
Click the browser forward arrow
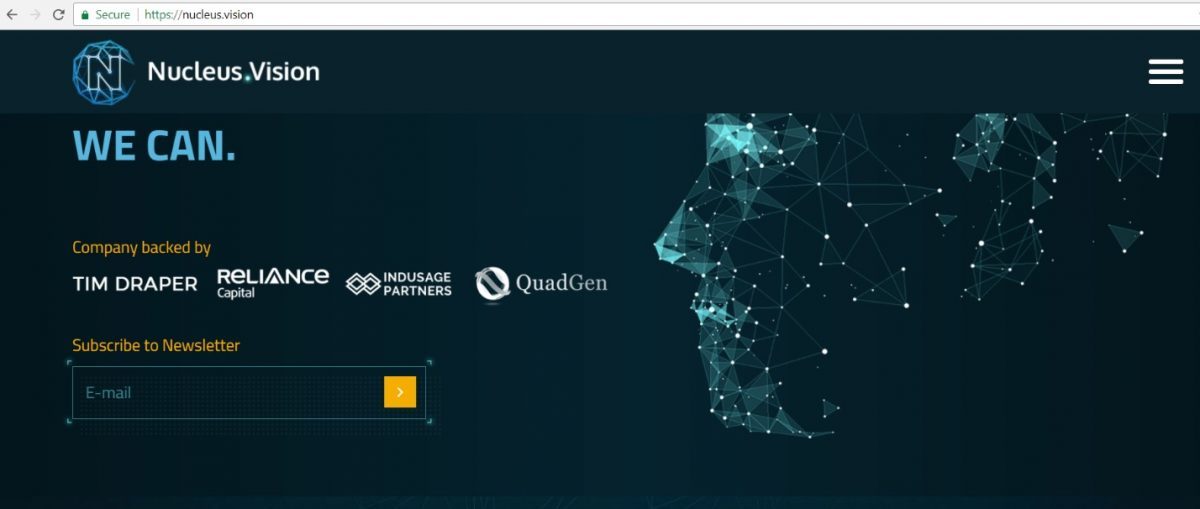coord(36,15)
